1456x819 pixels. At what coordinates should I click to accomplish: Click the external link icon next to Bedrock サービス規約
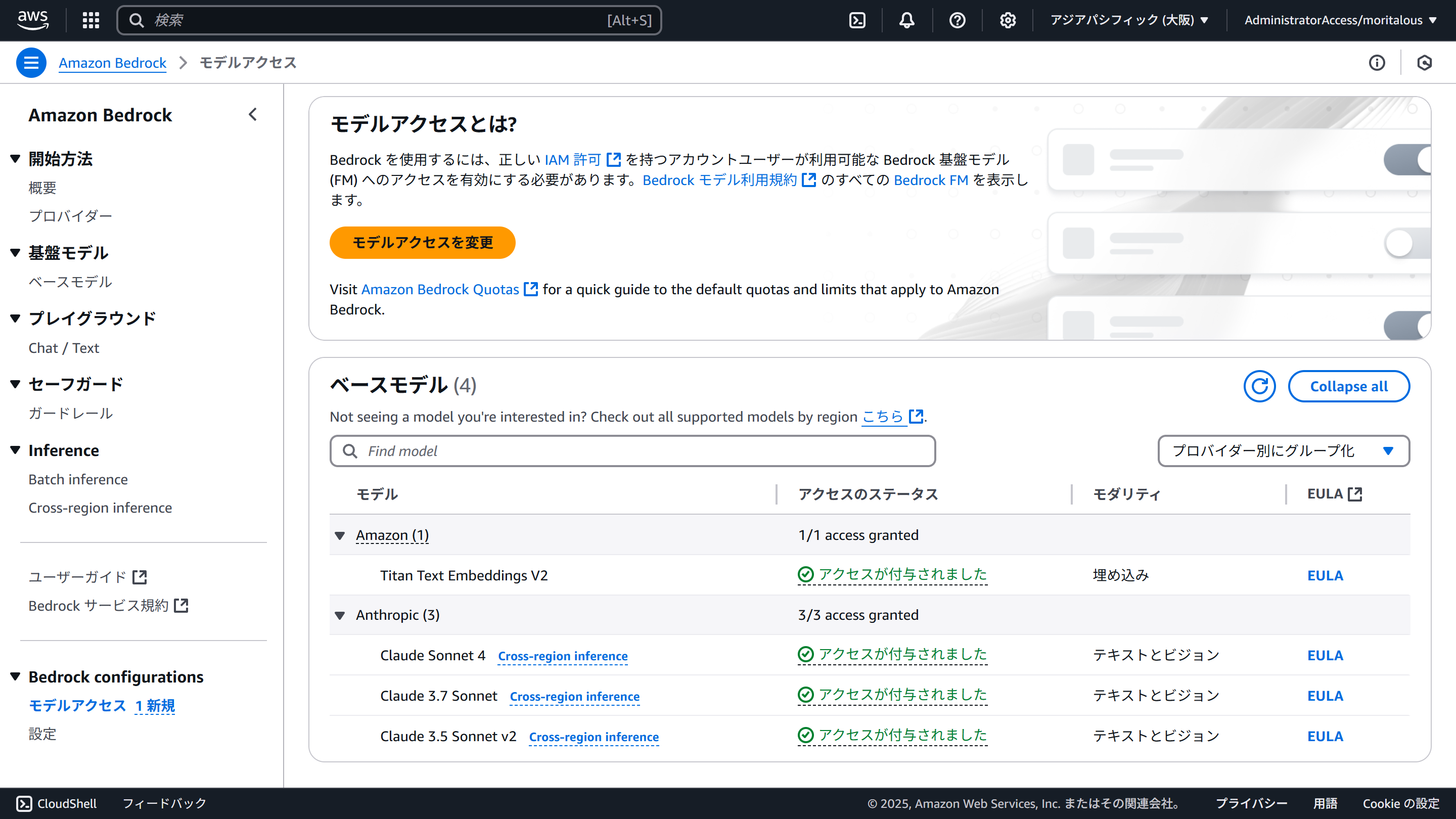(x=181, y=606)
